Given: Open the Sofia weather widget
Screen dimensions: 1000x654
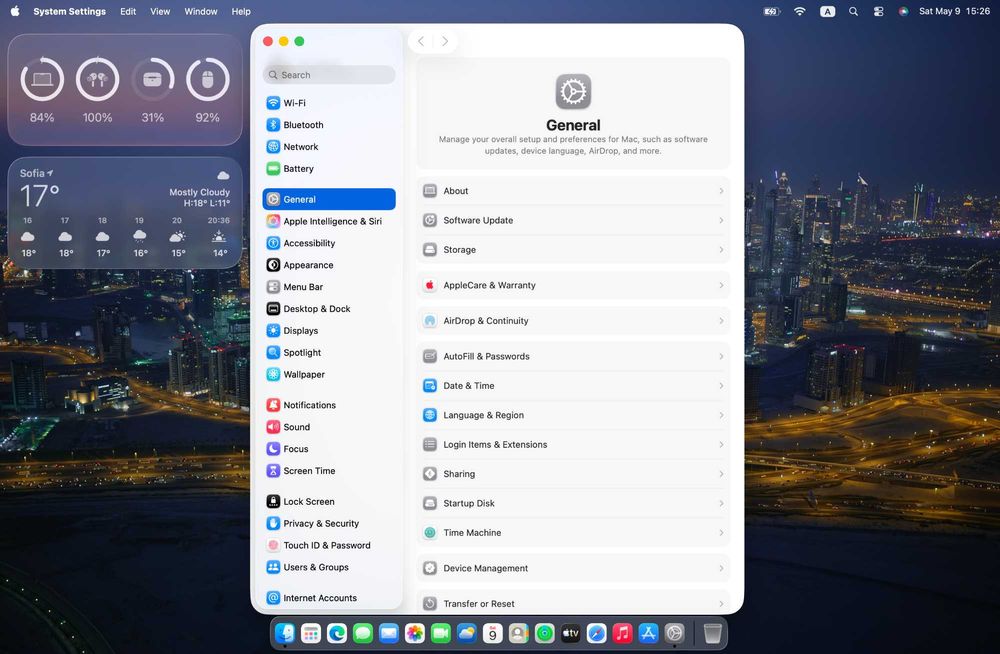Looking at the screenshot, I should [125, 213].
